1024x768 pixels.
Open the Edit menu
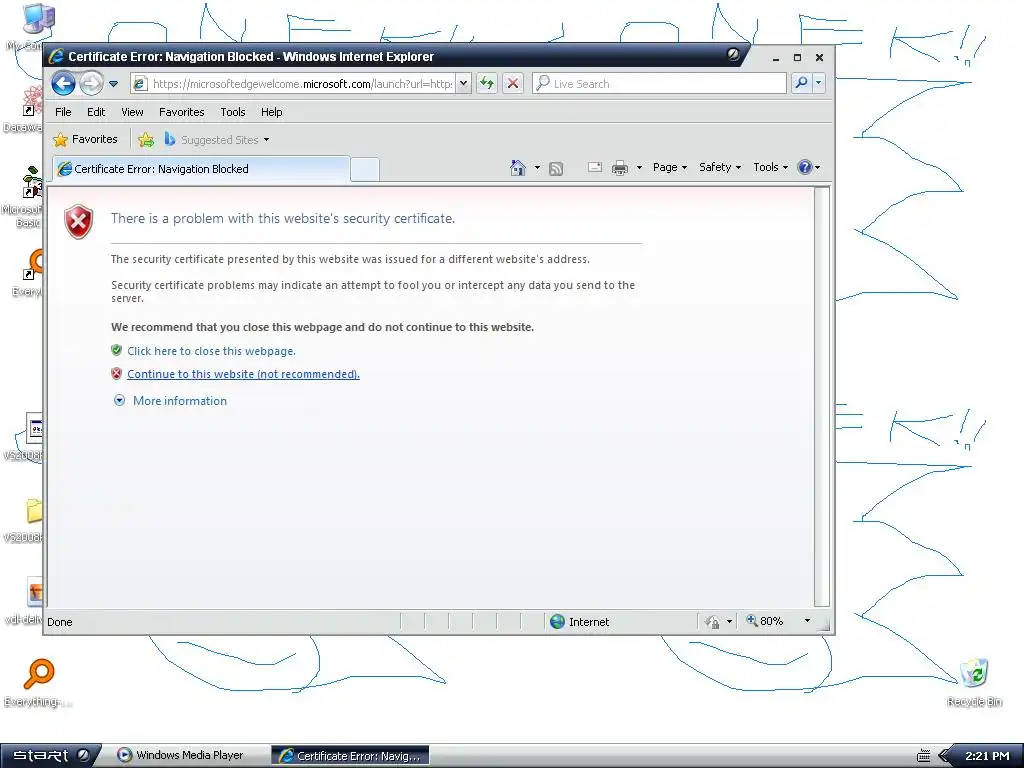click(96, 112)
